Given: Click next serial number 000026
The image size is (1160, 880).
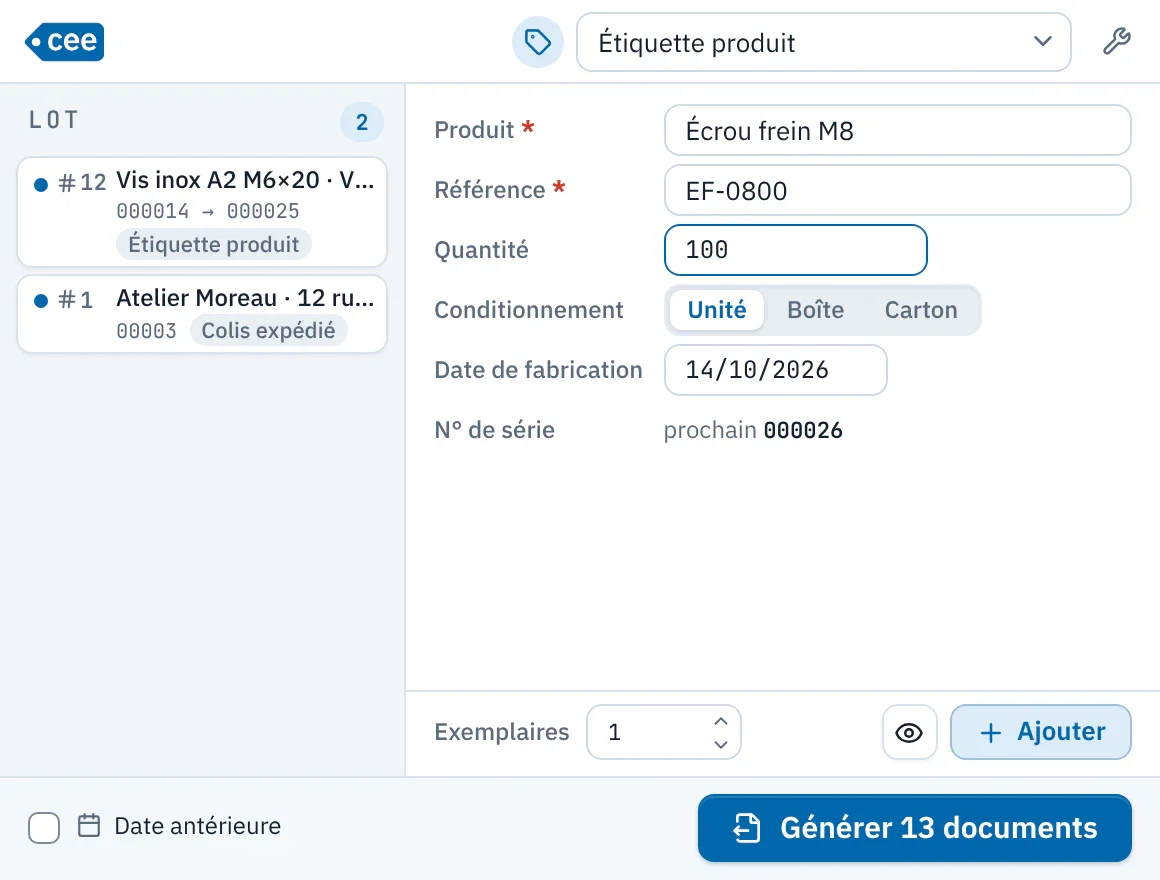Looking at the screenshot, I should point(803,430).
